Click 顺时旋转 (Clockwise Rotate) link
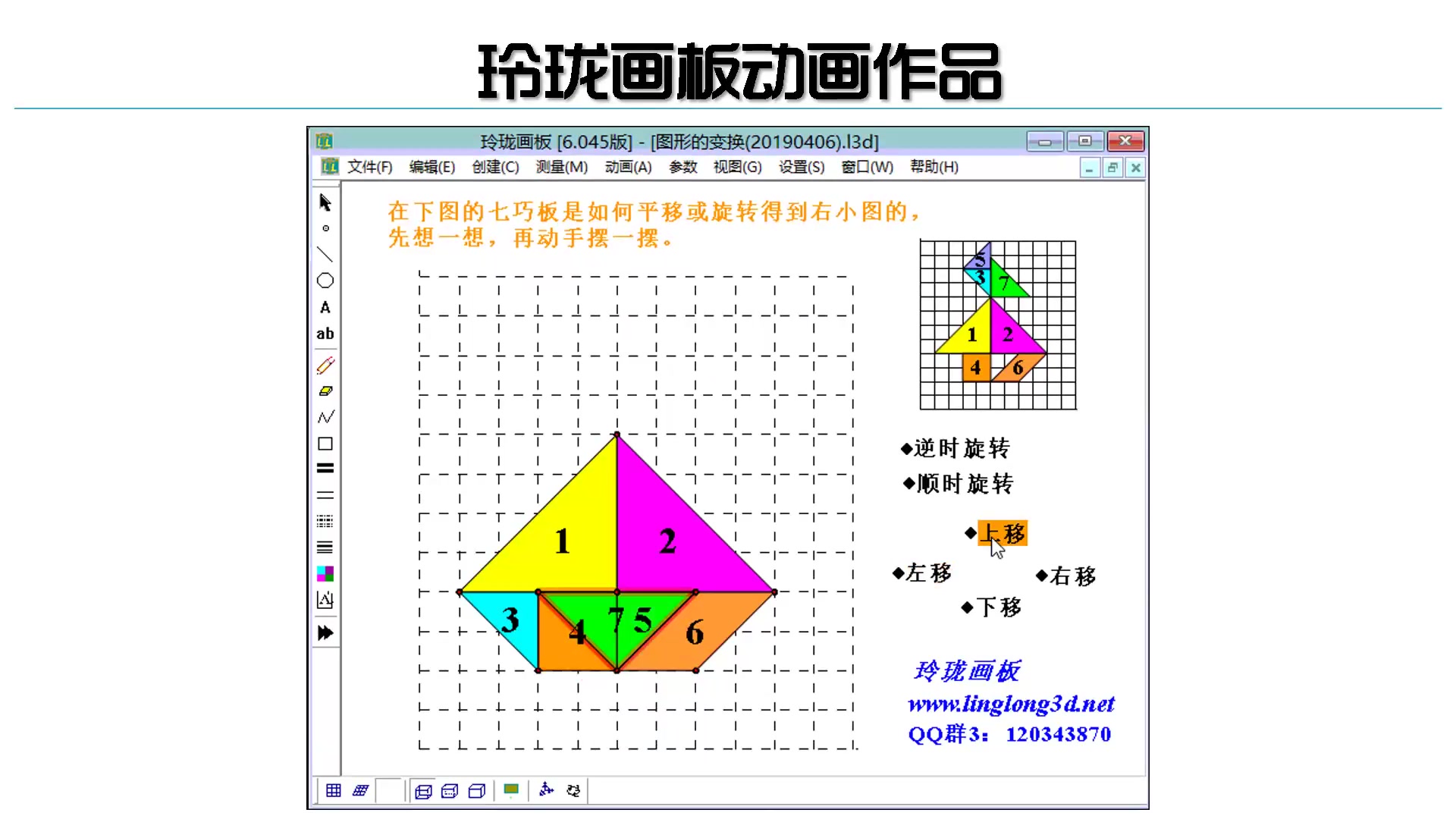 coord(956,483)
